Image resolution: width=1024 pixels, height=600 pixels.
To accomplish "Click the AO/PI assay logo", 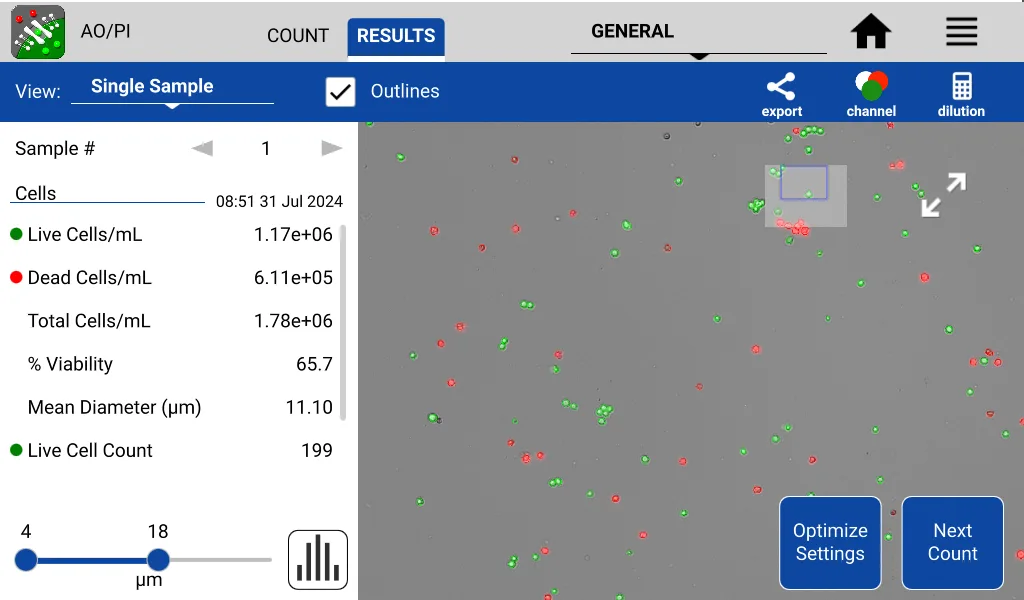I will tap(36, 31).
